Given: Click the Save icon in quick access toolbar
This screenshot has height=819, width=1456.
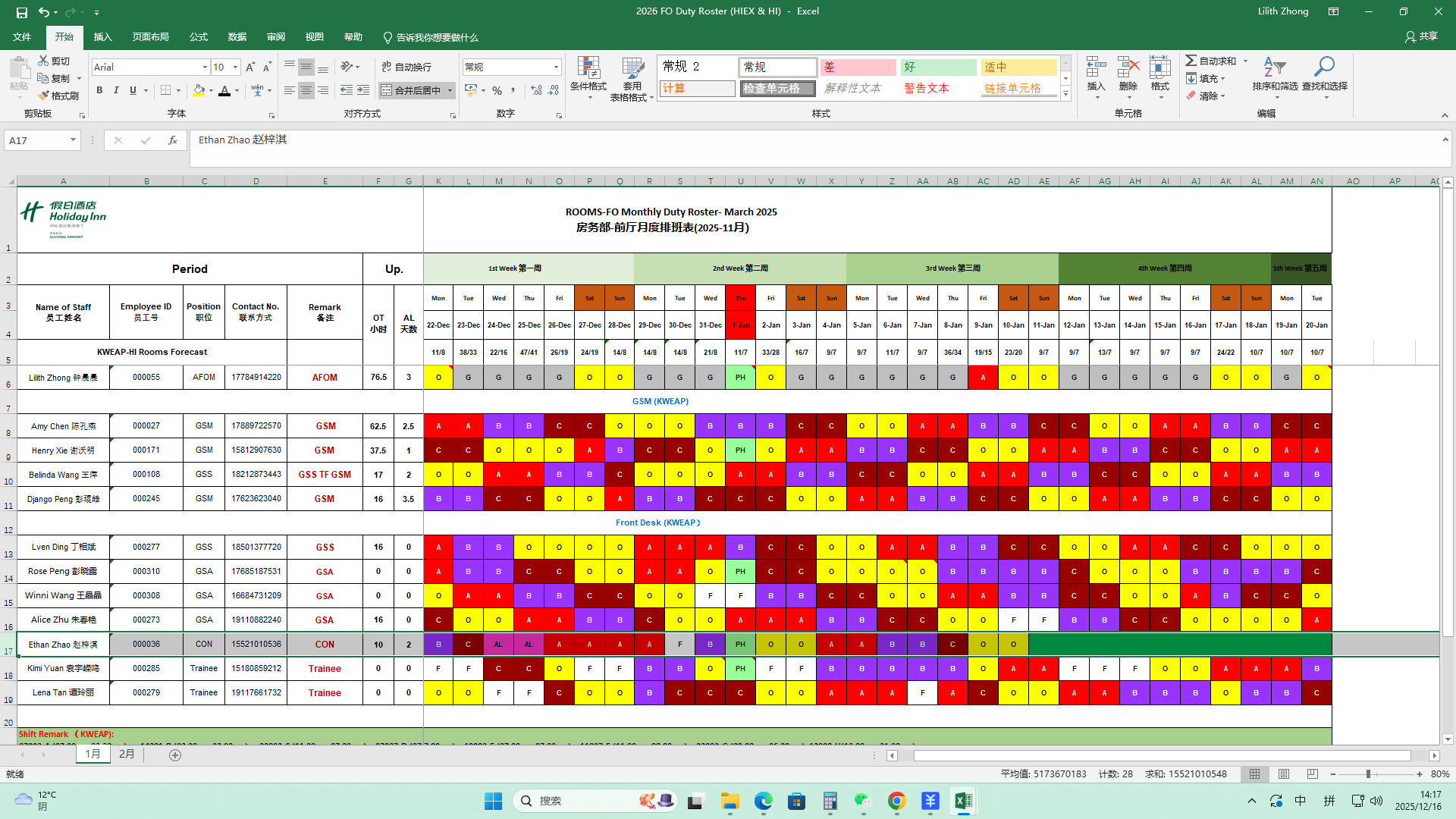Looking at the screenshot, I should click(22, 11).
